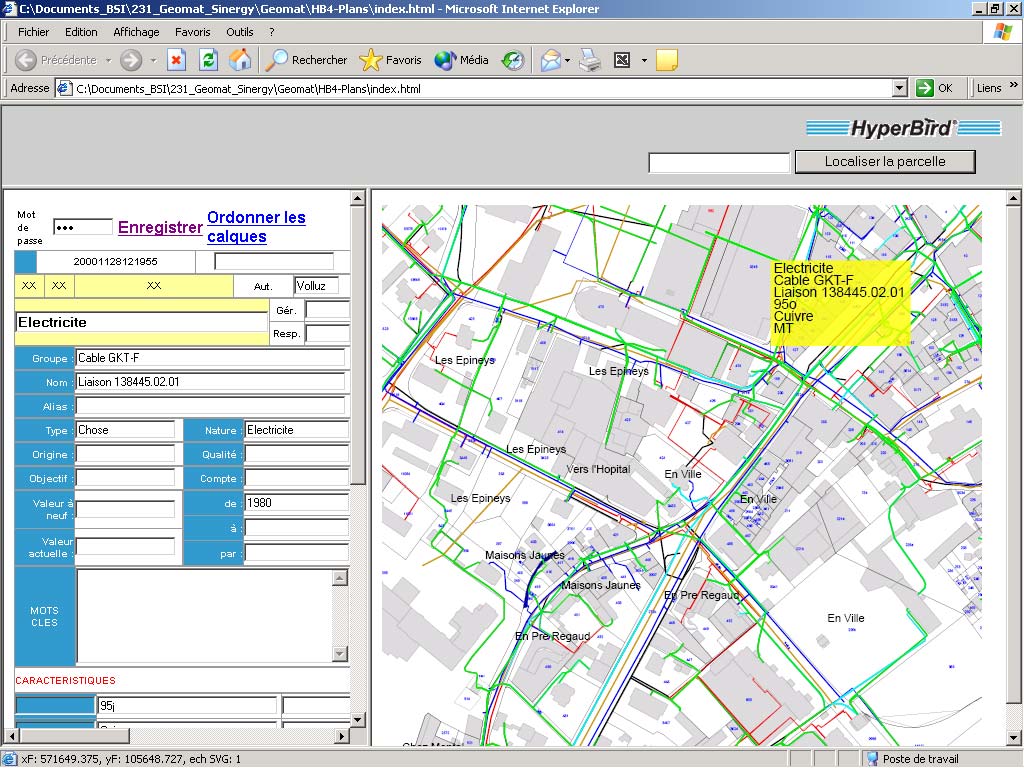1024x768 pixels.
Task: Expand the Liens toolbar chevron
Action: 1014,85
